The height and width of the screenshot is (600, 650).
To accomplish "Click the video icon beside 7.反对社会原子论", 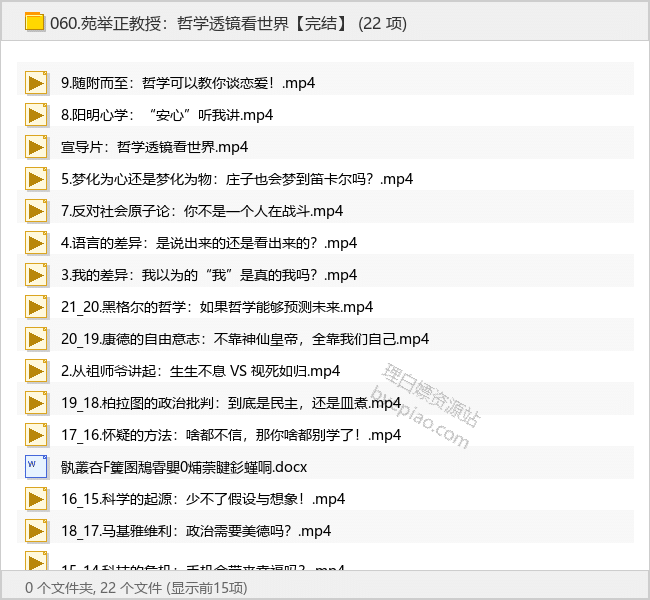I will click(x=36, y=211).
